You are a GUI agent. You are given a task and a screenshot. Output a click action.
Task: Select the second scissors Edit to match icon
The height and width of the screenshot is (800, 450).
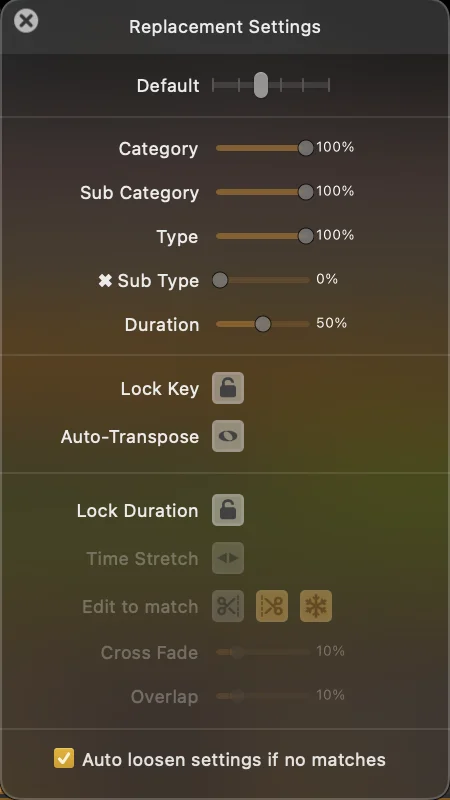(272, 606)
